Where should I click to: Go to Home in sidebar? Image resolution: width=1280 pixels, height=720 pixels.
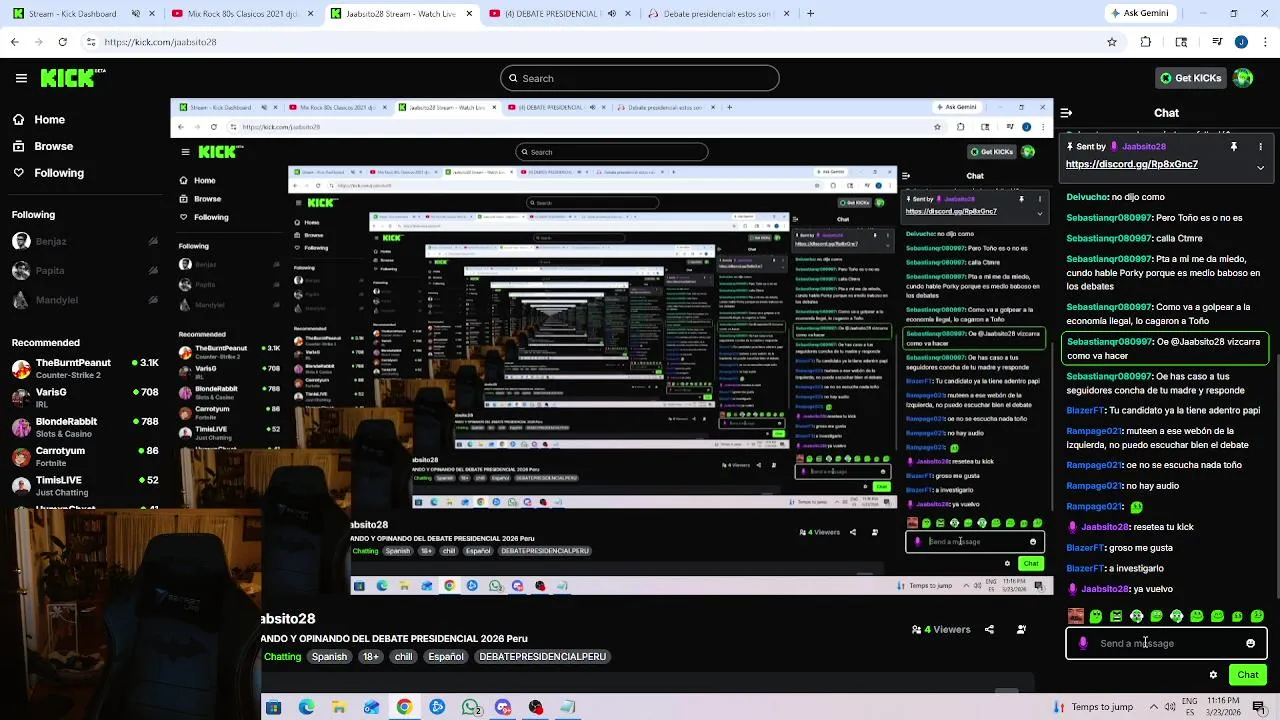pos(39,119)
